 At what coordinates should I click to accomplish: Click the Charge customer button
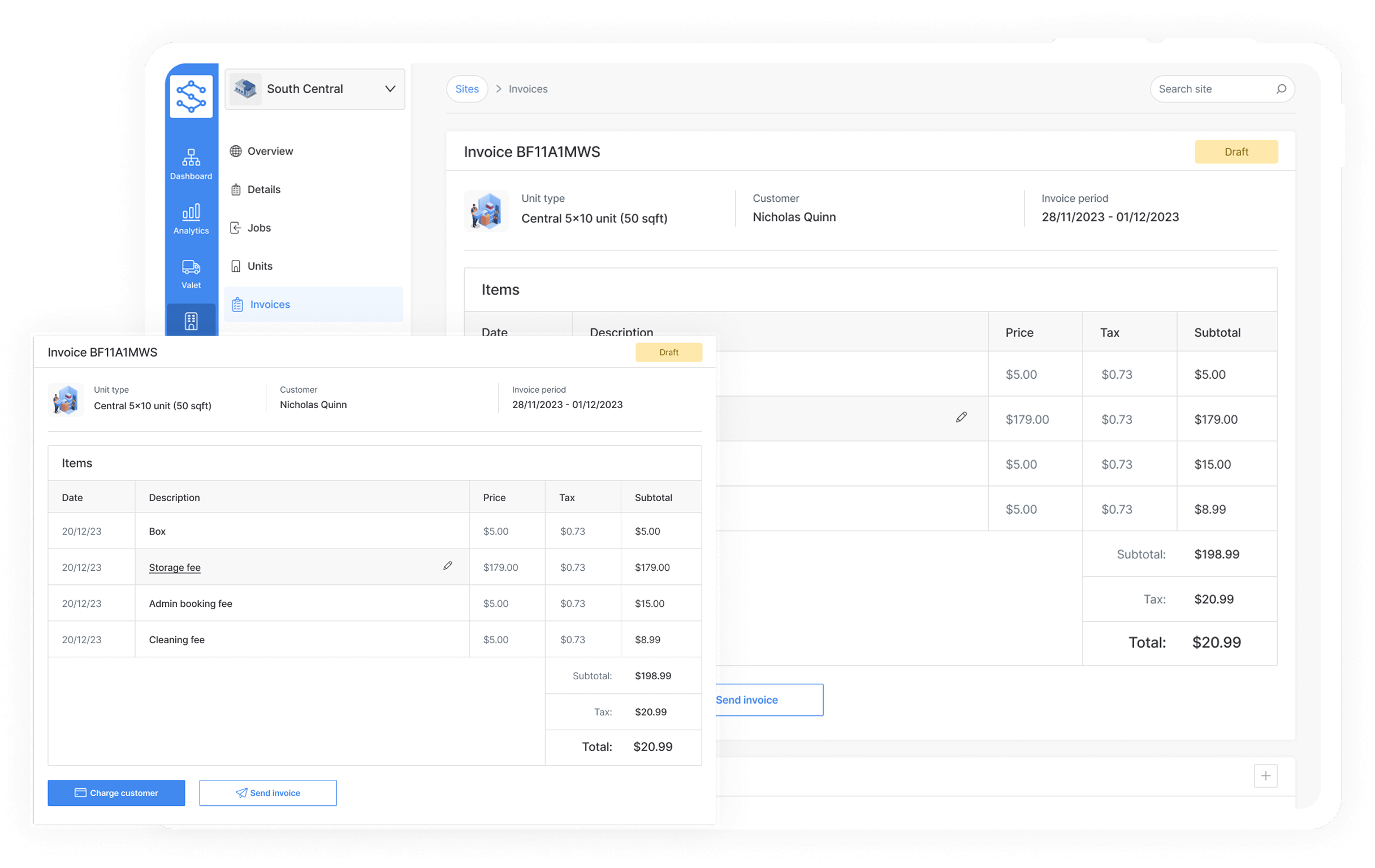pos(116,793)
